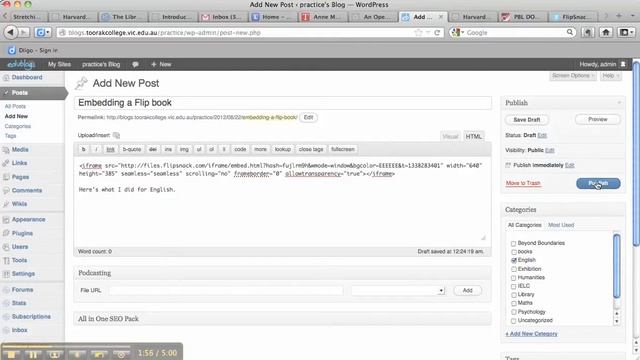This screenshot has width=640, height=360.
Task: Click the Upload/Insert media icon
Action: pyautogui.click(x=116, y=136)
